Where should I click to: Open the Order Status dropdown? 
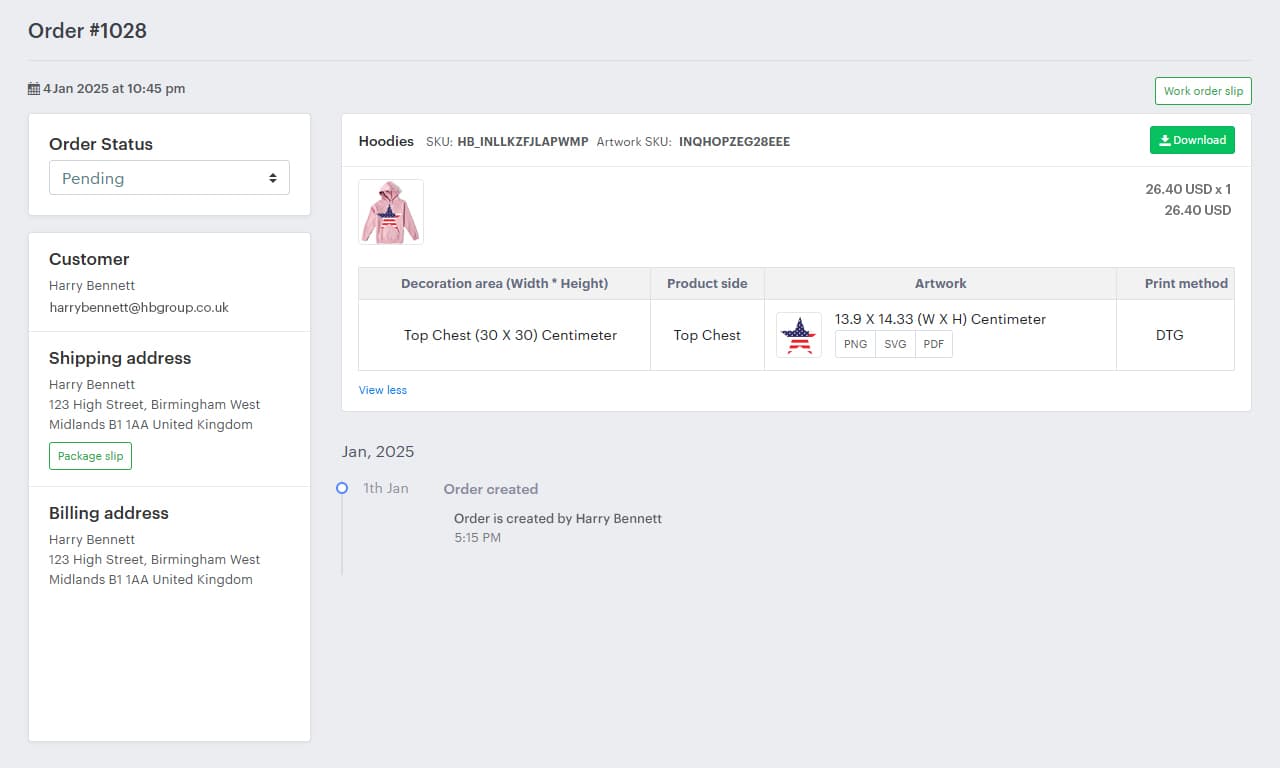pyautogui.click(x=169, y=177)
